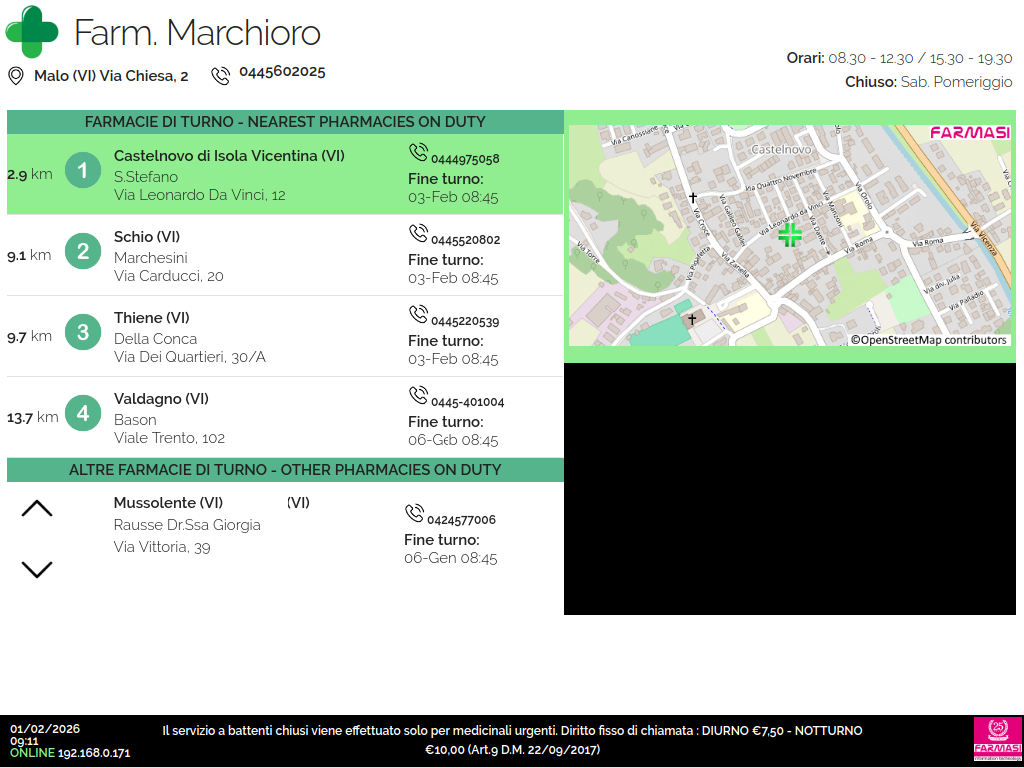1024x768 pixels.
Task: Click the phone icon for Castelnovo pharmacy
Action: pyautogui.click(x=418, y=152)
